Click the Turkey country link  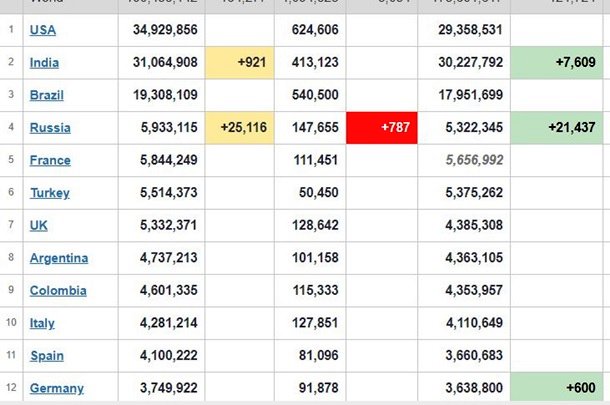[50, 193]
